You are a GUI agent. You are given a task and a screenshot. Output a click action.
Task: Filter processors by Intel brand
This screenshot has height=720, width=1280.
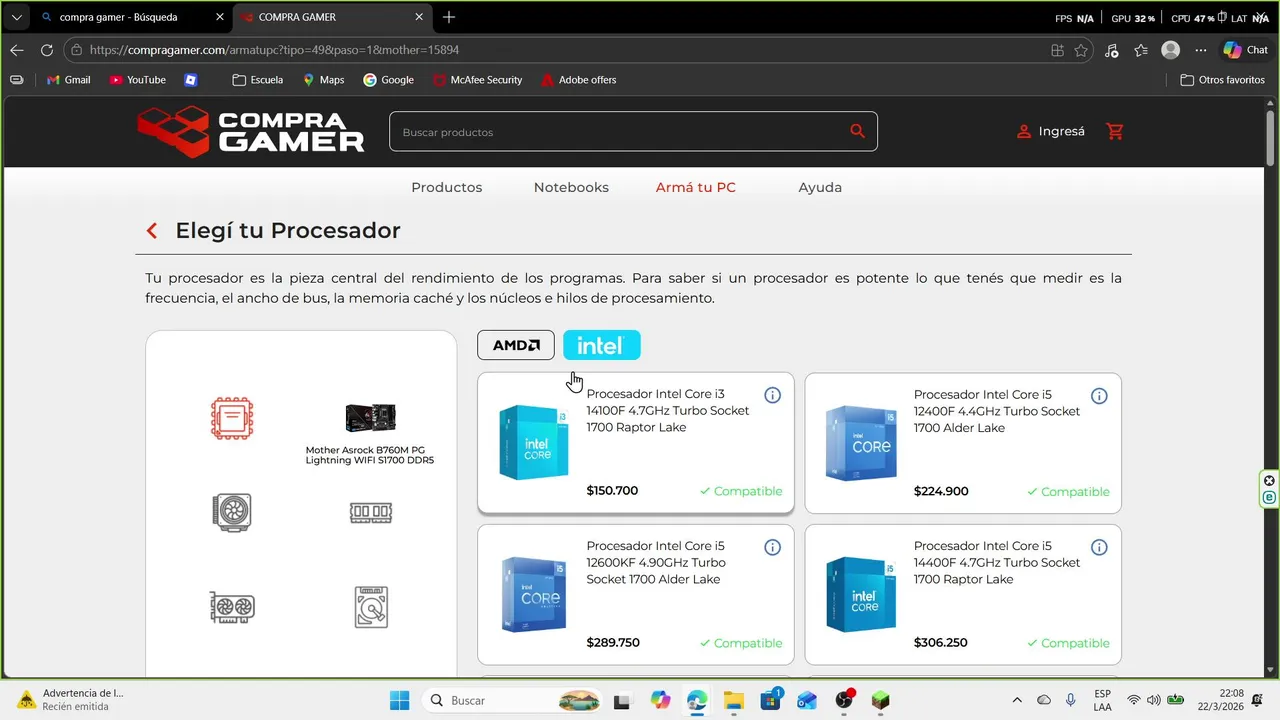602,345
